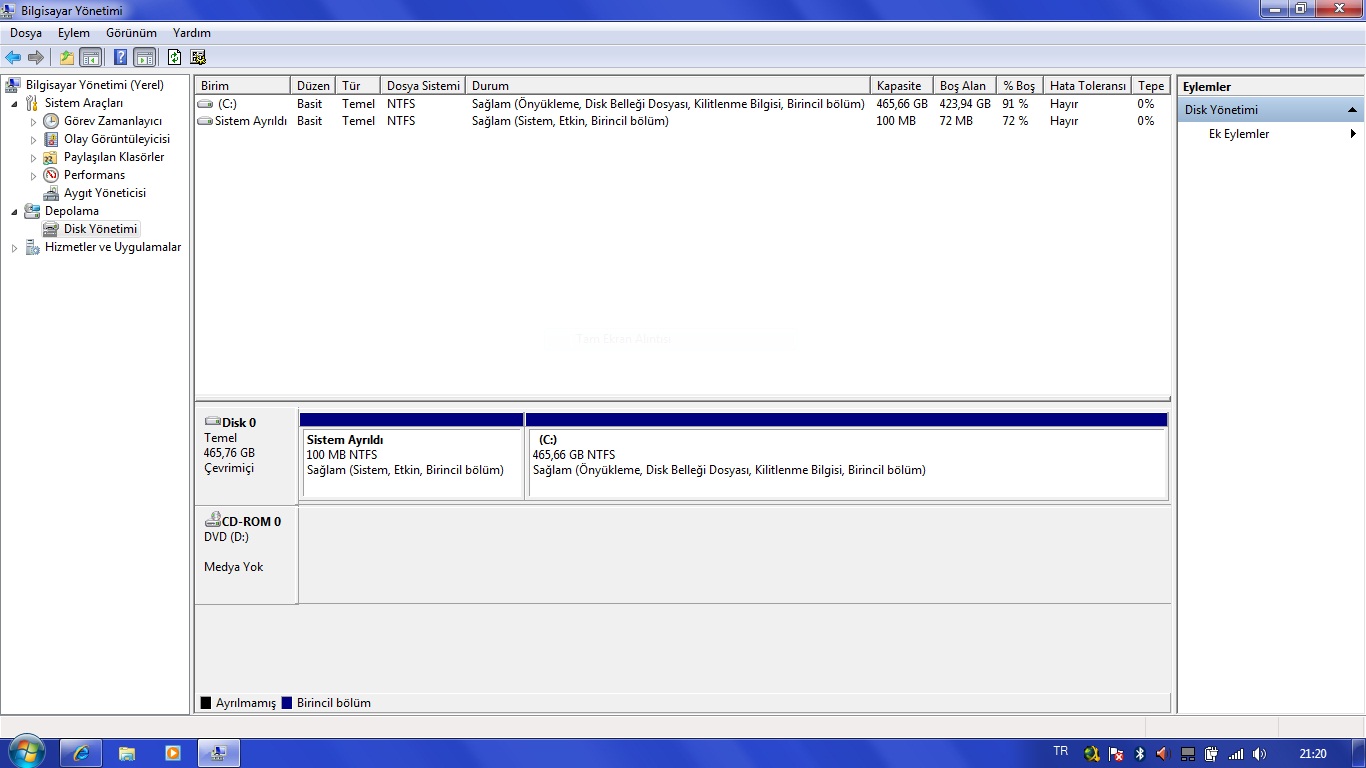Click the Disk Yönetimi tree icon
Screen dimensions: 1366x768
coord(51,229)
